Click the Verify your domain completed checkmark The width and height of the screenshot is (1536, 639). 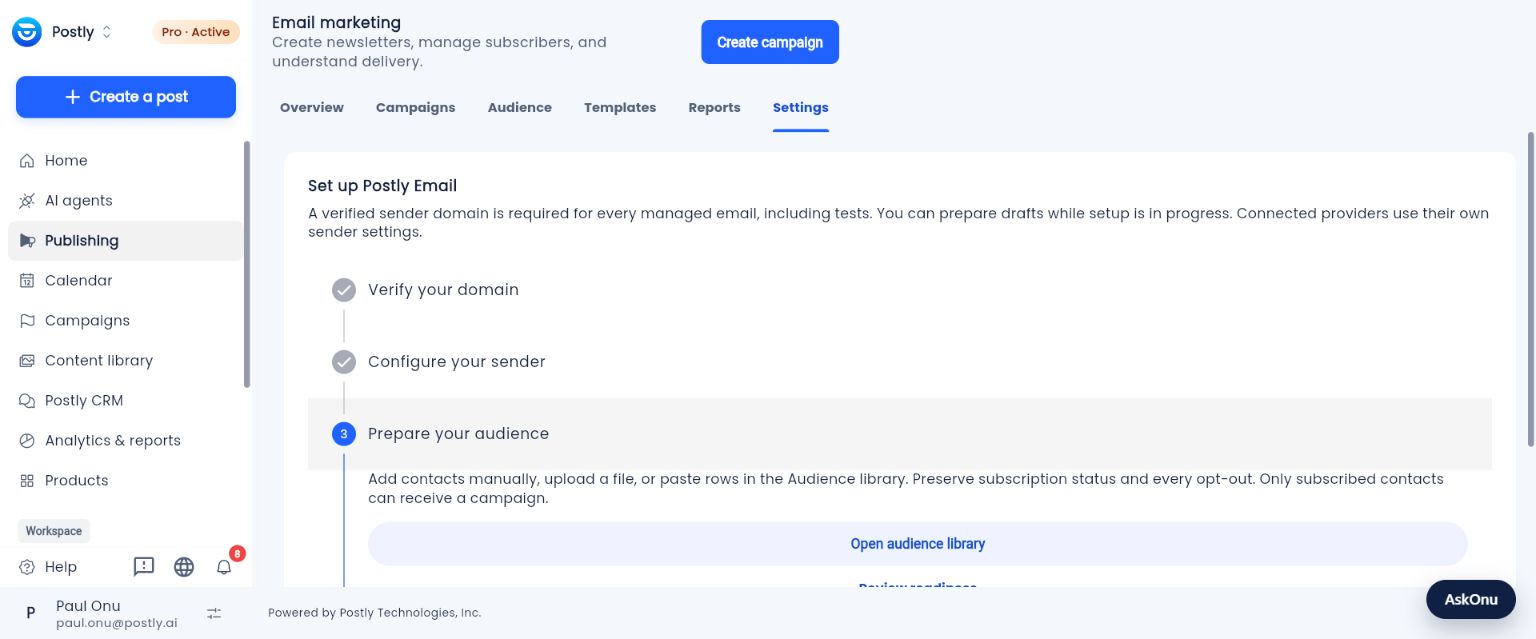344,290
